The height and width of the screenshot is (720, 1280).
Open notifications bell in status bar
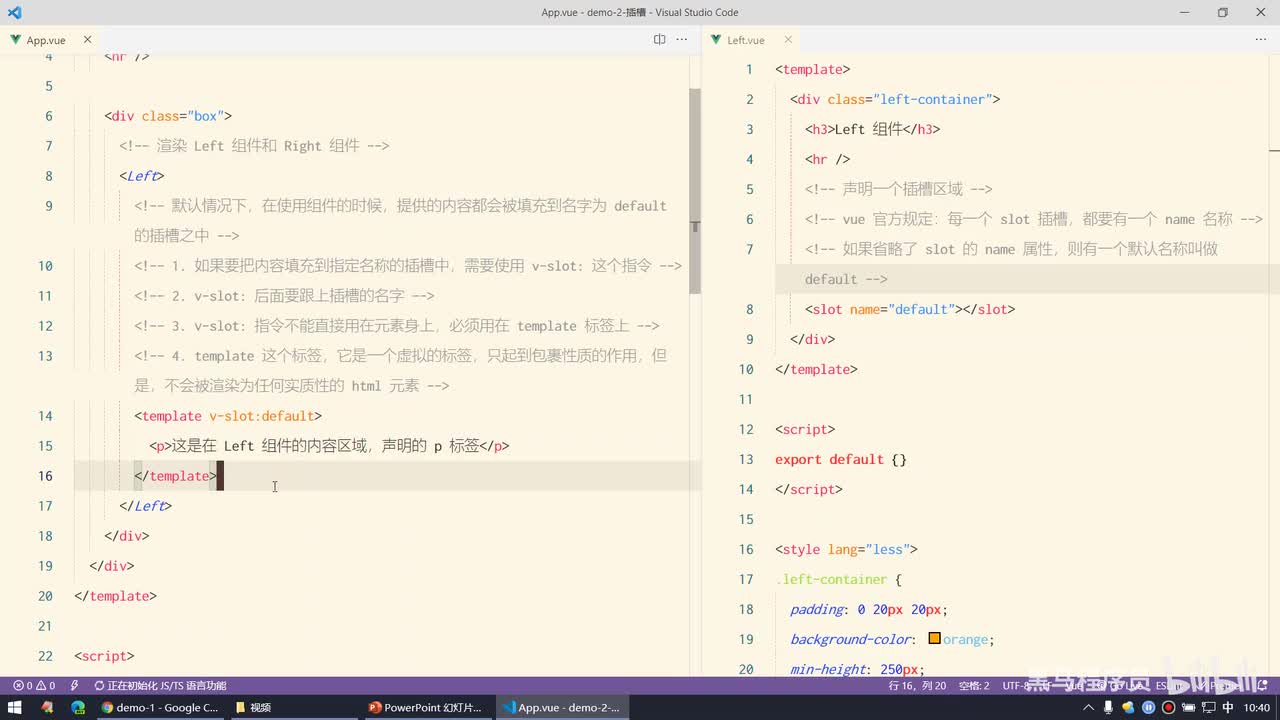pos(1262,686)
